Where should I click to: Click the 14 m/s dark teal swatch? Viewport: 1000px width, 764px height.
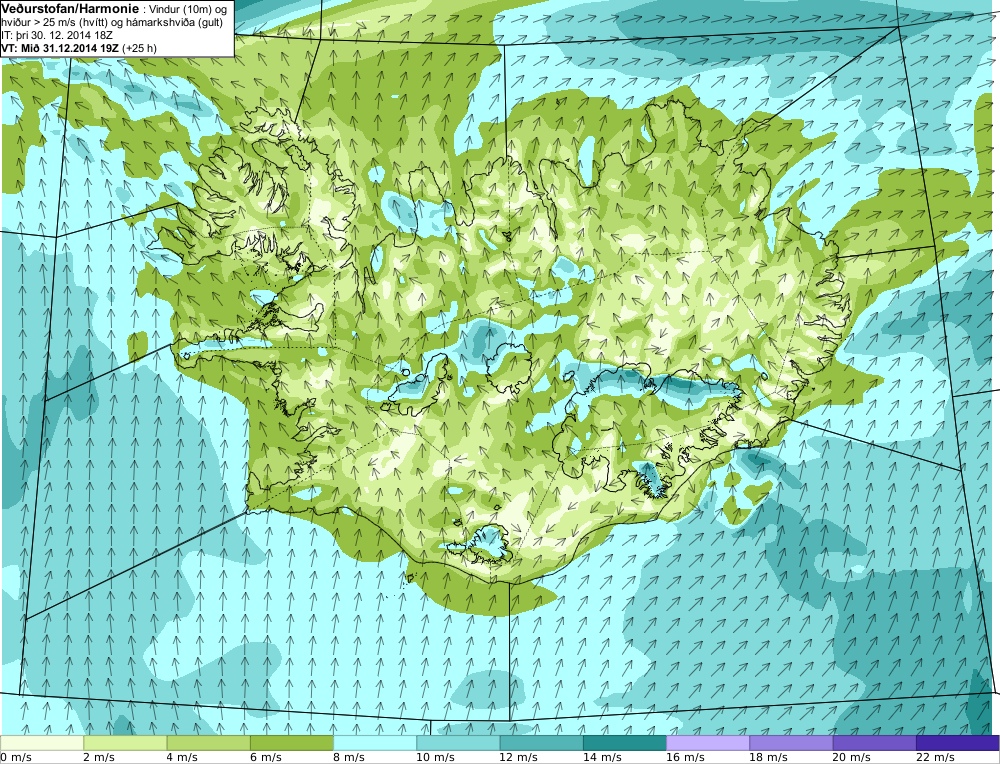click(x=624, y=742)
